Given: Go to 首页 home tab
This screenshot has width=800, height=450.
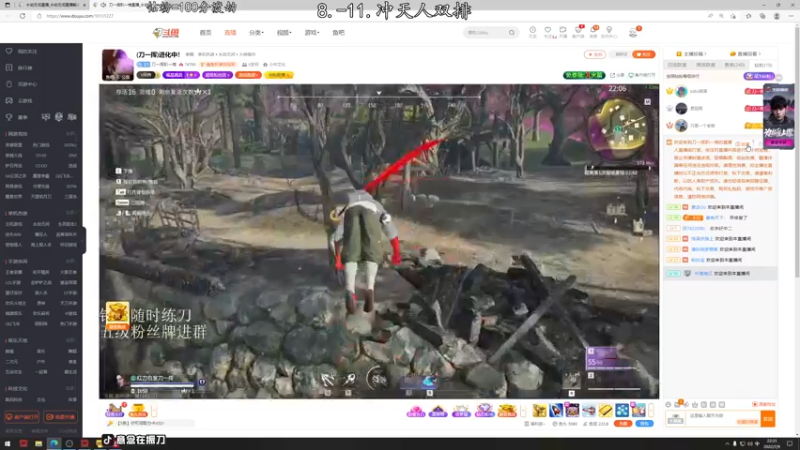Looking at the screenshot, I should [205, 33].
